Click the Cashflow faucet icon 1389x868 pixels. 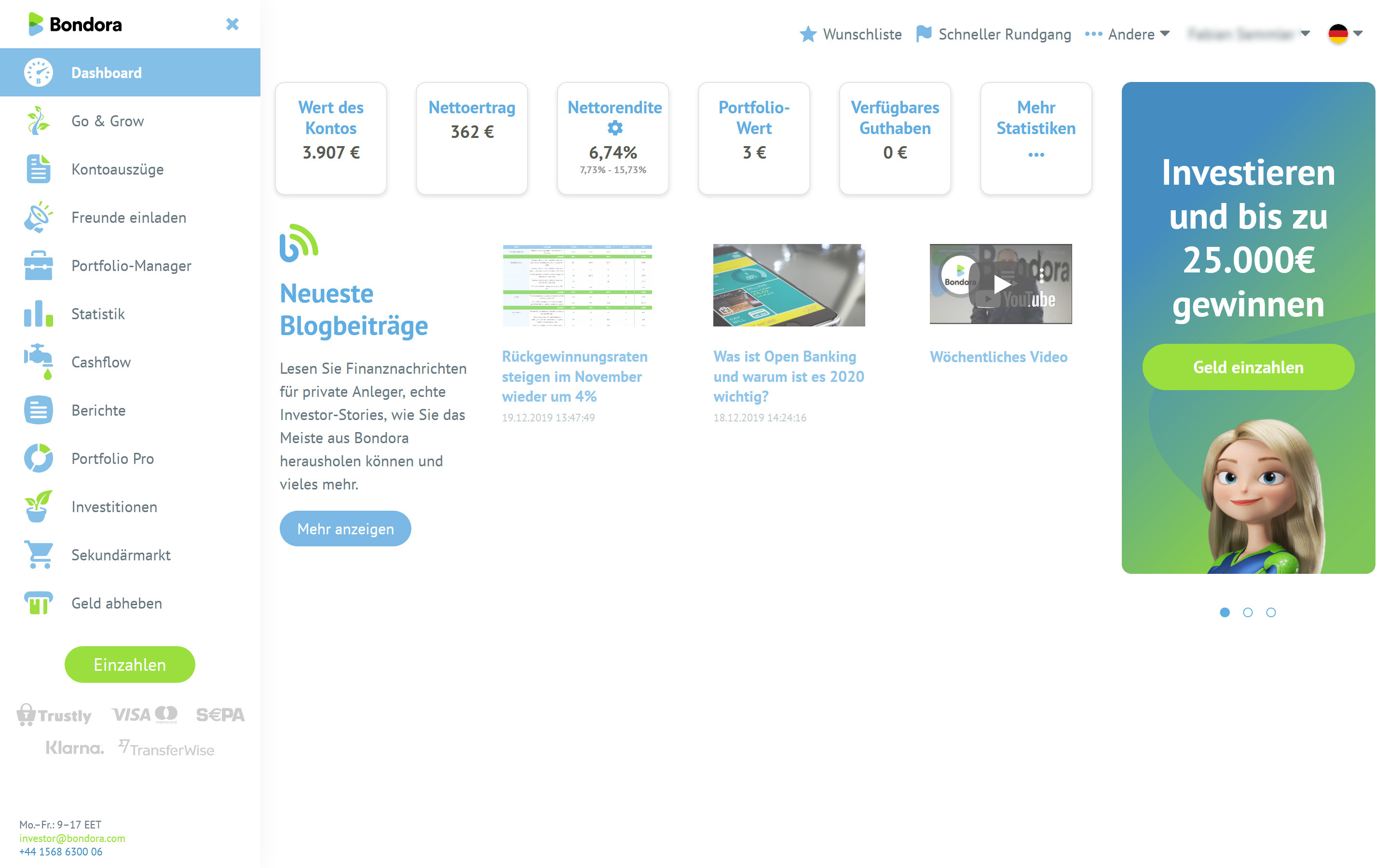click(39, 362)
